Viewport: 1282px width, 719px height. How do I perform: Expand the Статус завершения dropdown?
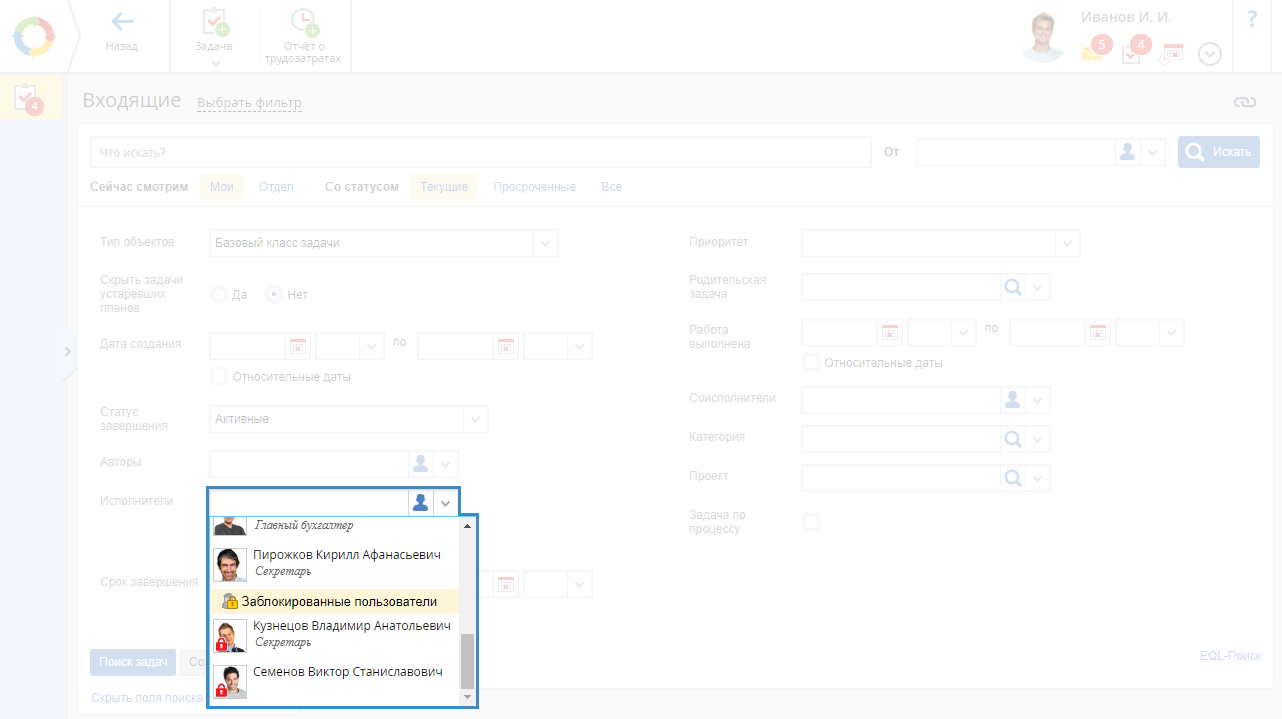tap(475, 419)
